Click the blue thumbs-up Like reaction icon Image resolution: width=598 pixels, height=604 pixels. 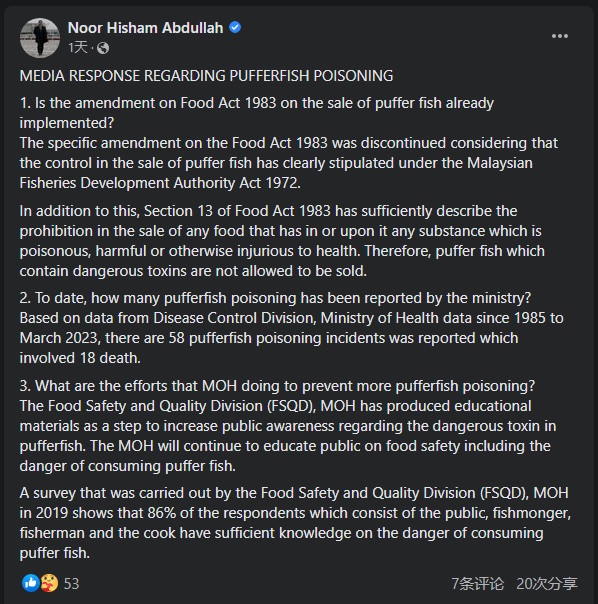[30, 583]
